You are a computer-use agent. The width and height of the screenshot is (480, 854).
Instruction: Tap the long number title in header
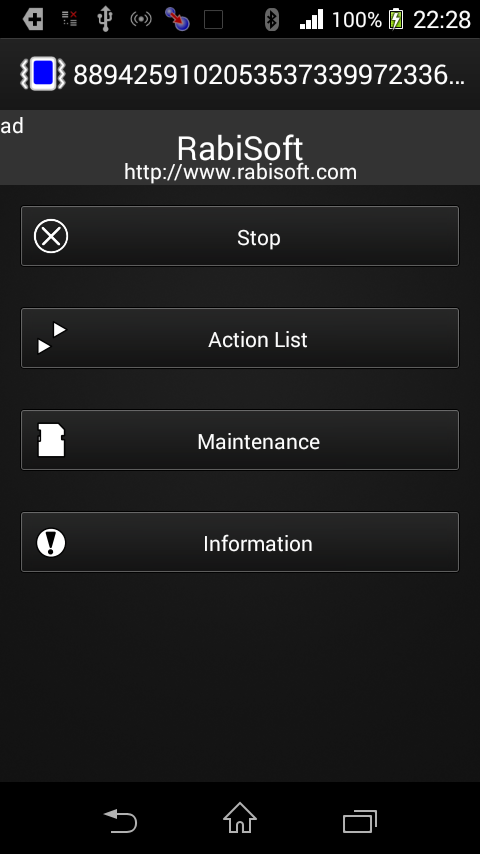click(269, 75)
